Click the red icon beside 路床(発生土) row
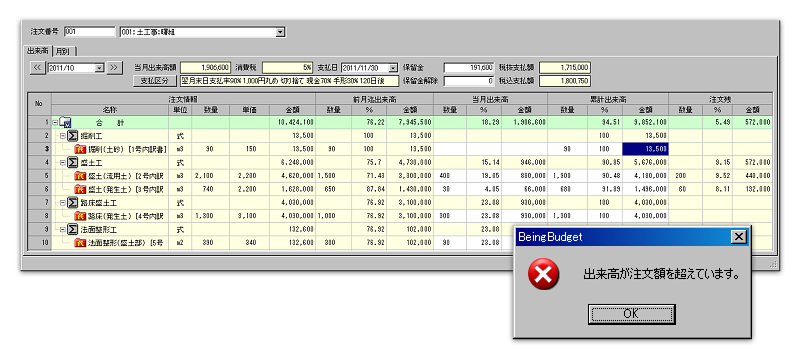This screenshot has width=800, height=361. (81, 216)
